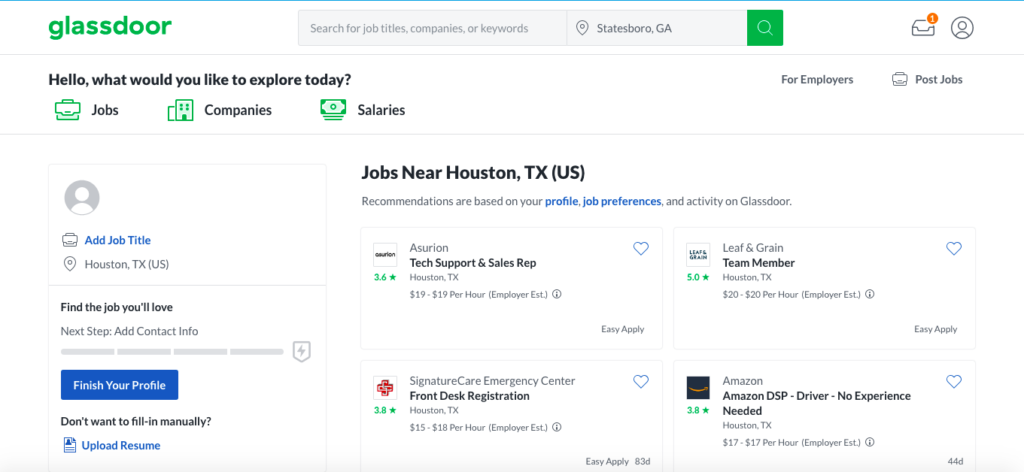This screenshot has width=1024, height=472.
Task: Click the Next Step: Add Contact Info text
Action: coord(129,331)
